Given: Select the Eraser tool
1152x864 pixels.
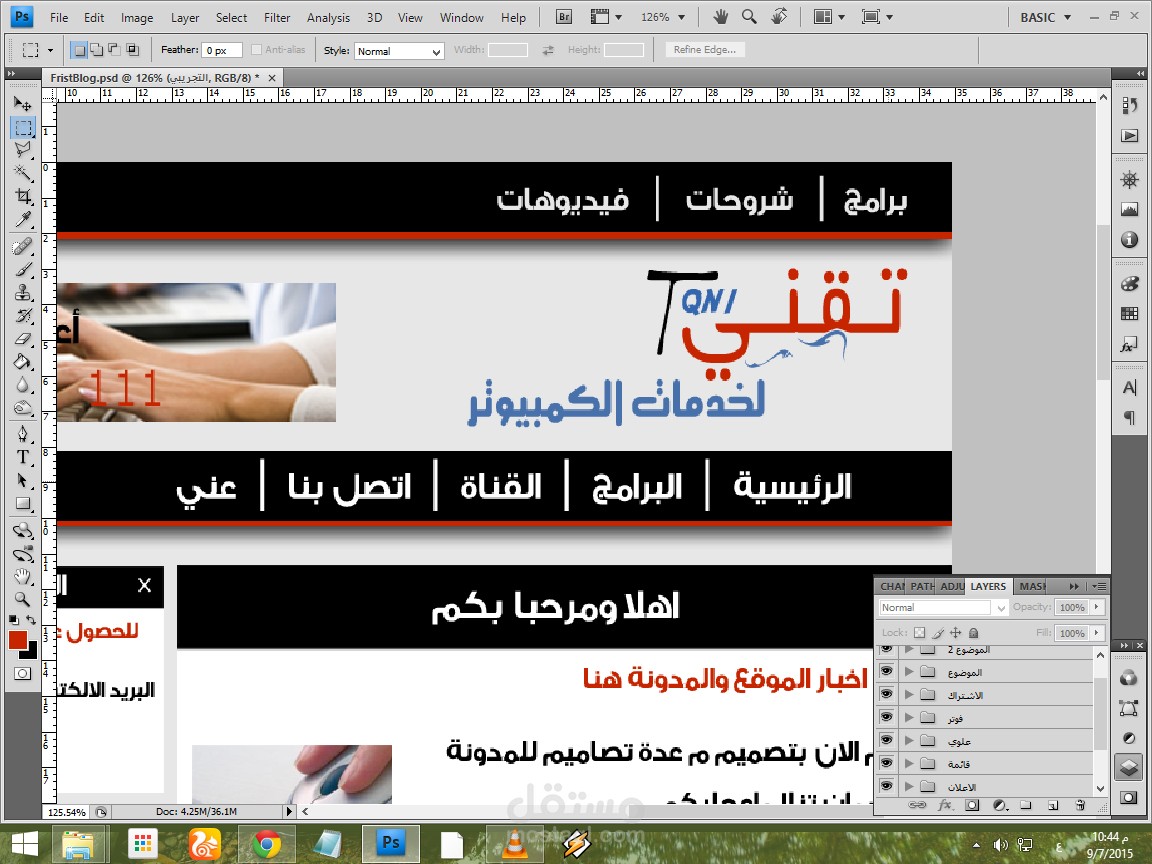Looking at the screenshot, I should 23,339.
